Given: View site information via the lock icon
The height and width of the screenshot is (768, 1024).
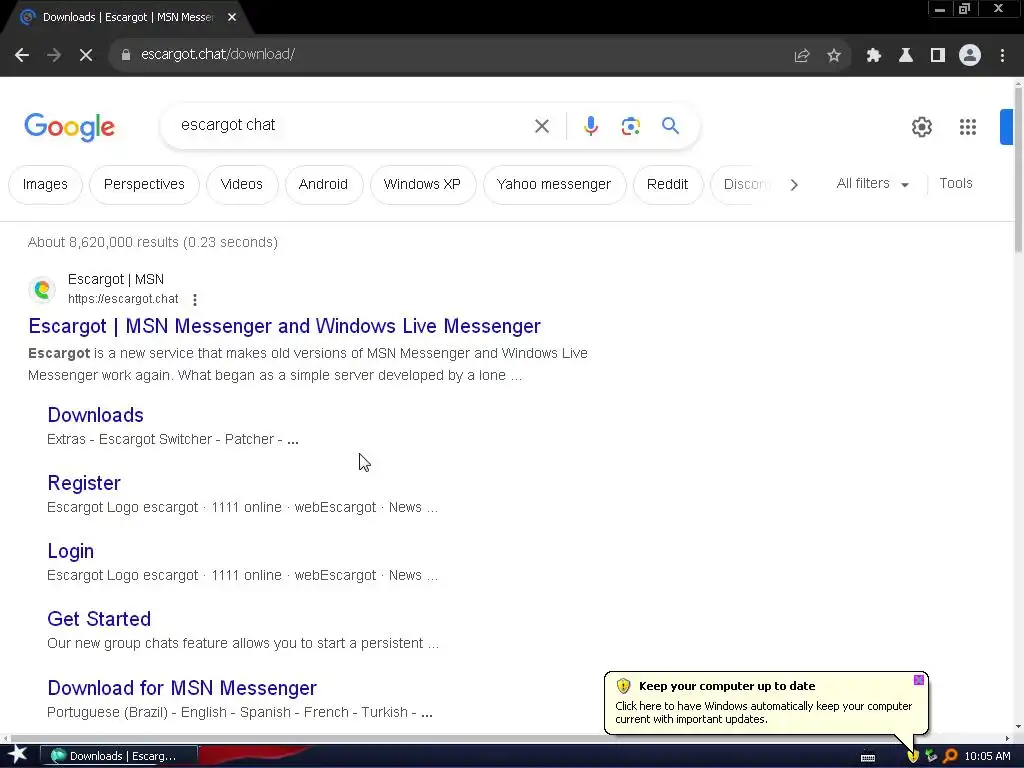Looking at the screenshot, I should [x=126, y=55].
